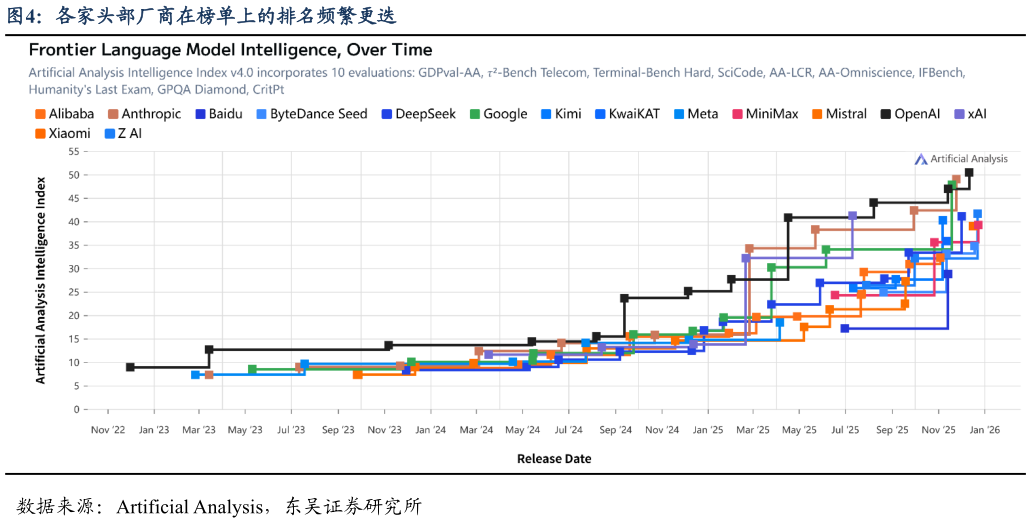Toggle the DeepSeek series label in legend
The width and height of the screenshot is (1031, 523).
[426, 114]
